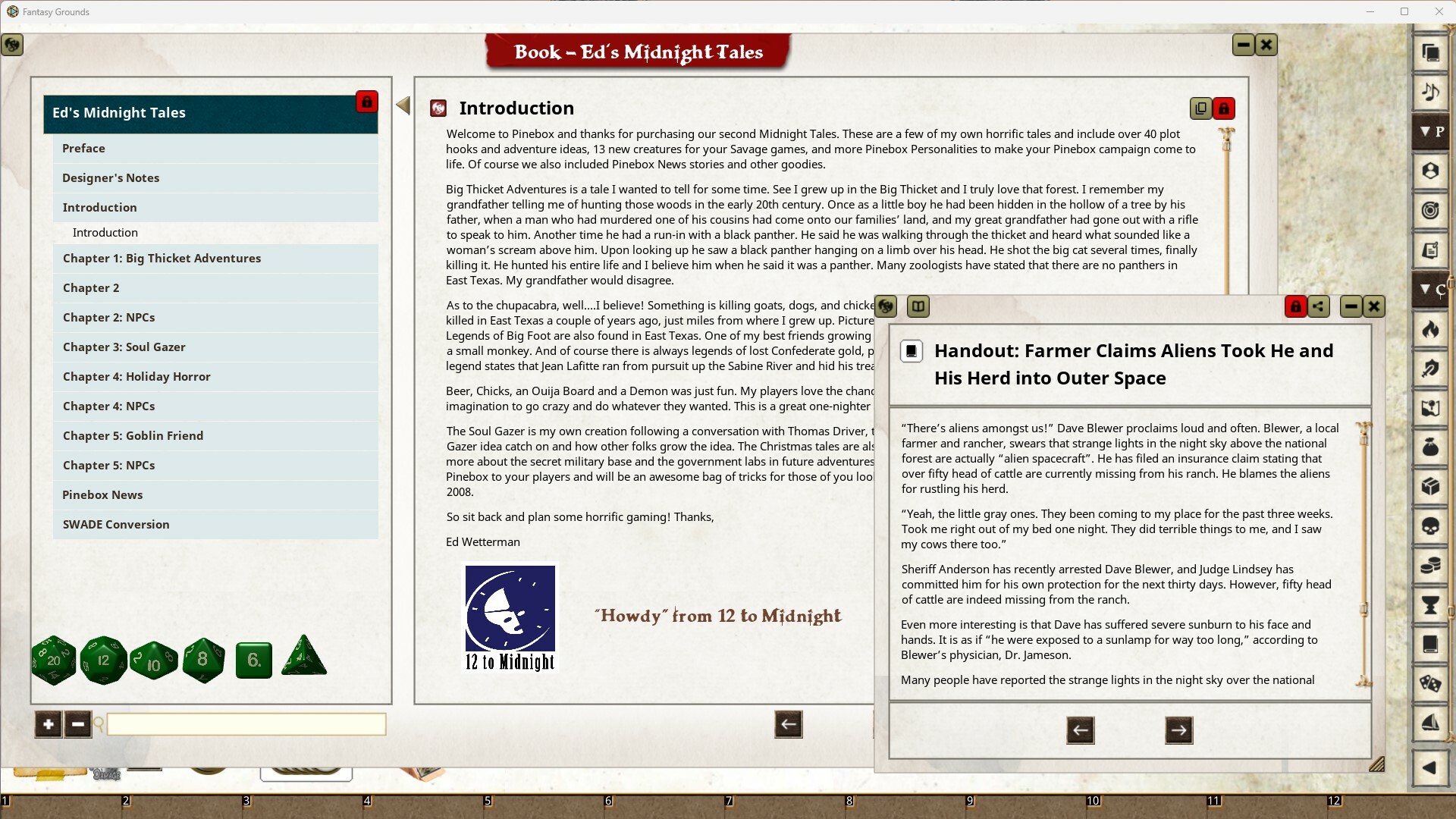This screenshot has width=1456, height=819.
Task: Click the music note sound icon in the sidebar
Action: pyautogui.click(x=1429, y=93)
